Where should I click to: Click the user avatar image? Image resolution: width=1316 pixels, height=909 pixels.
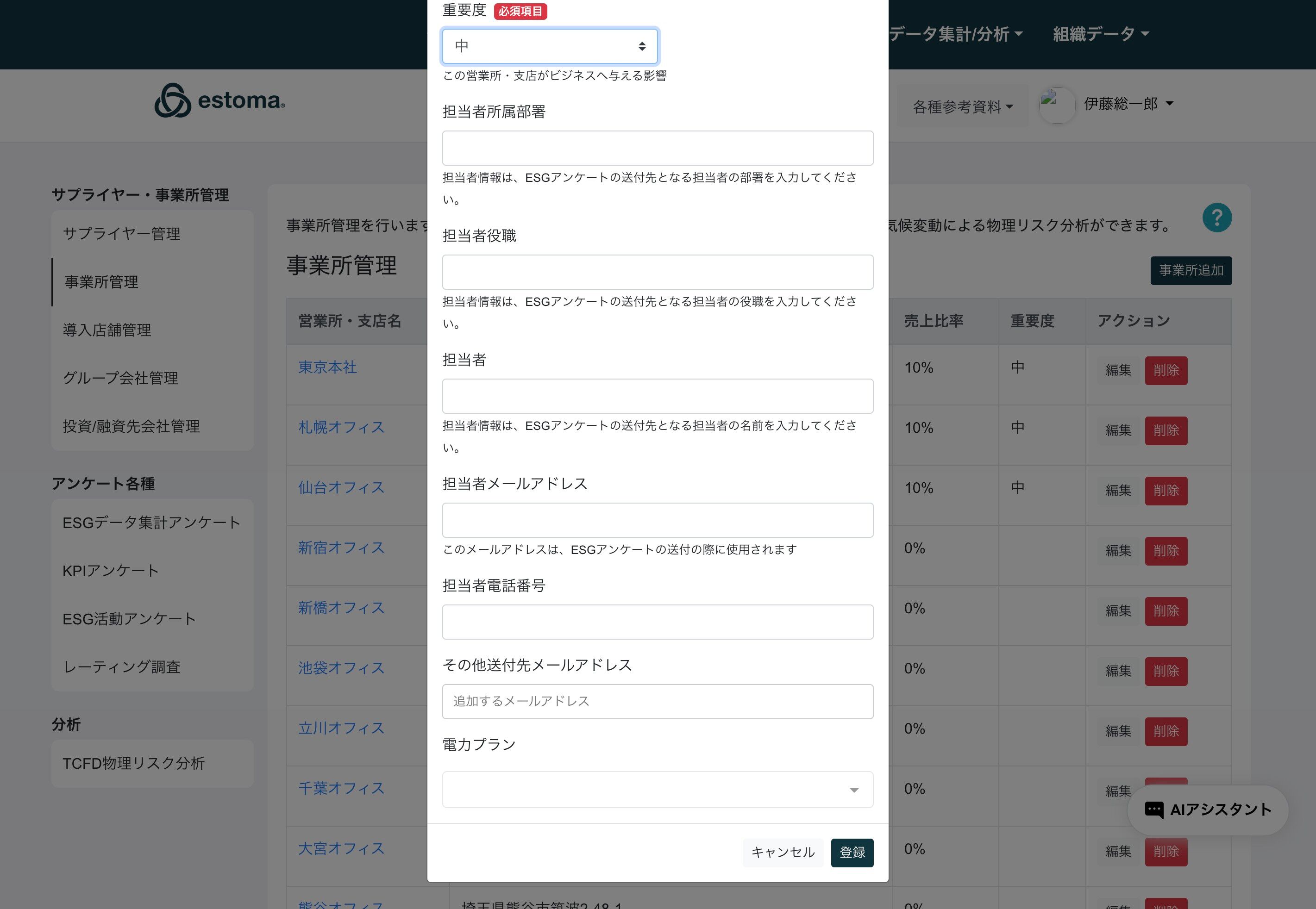pyautogui.click(x=1057, y=105)
